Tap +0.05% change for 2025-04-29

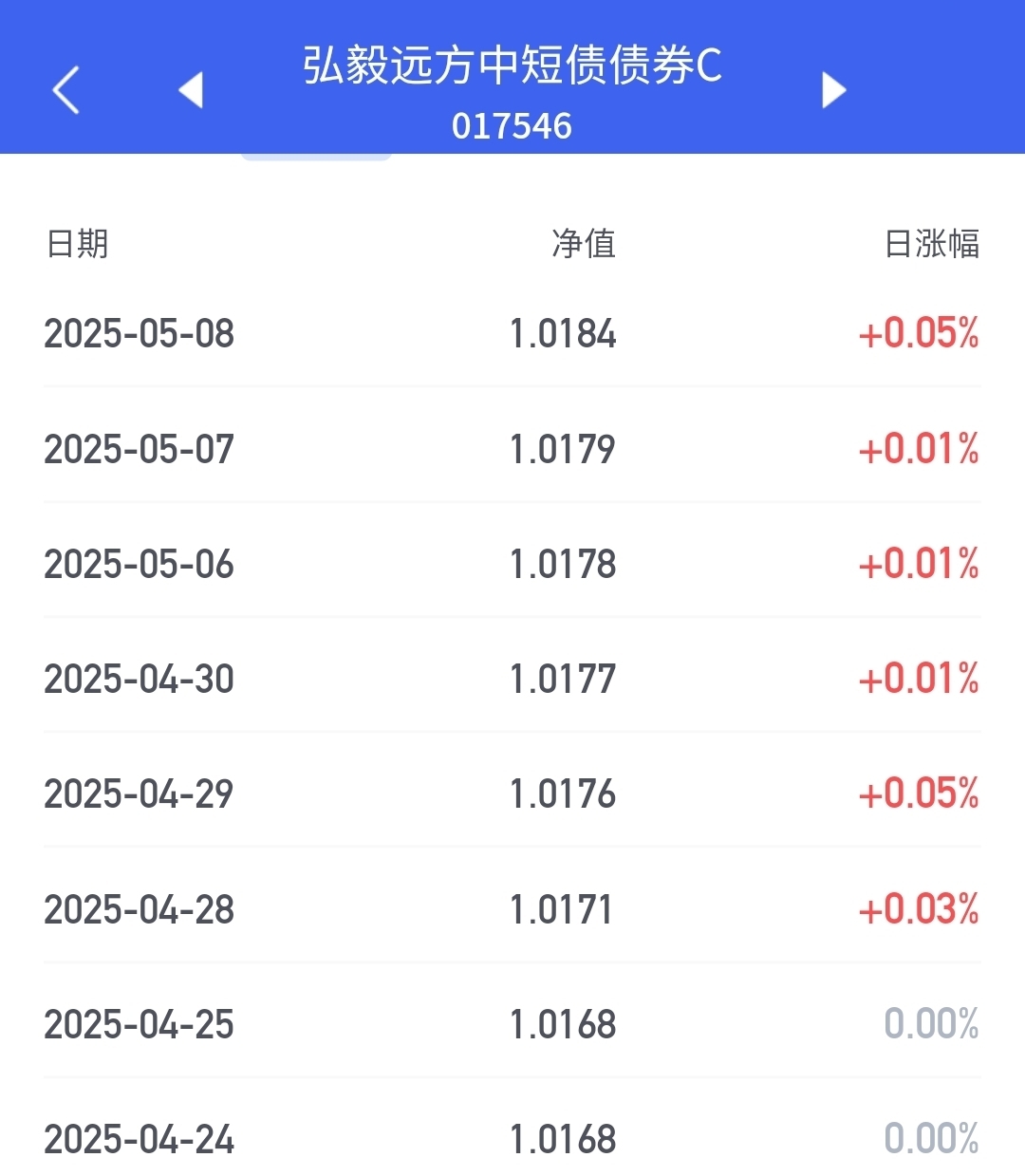(x=919, y=793)
